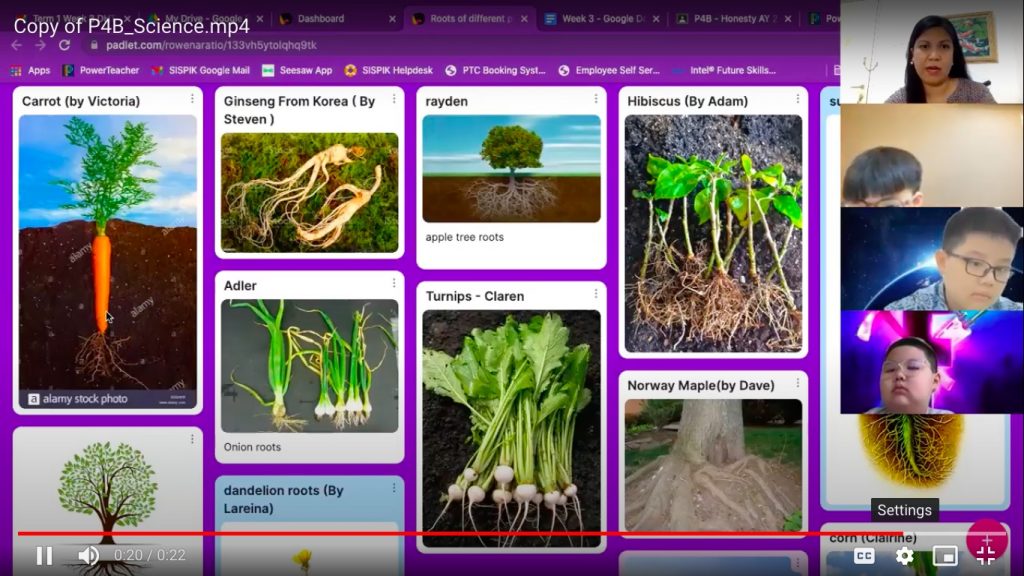Open video Settings gear icon
The height and width of the screenshot is (576, 1024).
click(905, 556)
